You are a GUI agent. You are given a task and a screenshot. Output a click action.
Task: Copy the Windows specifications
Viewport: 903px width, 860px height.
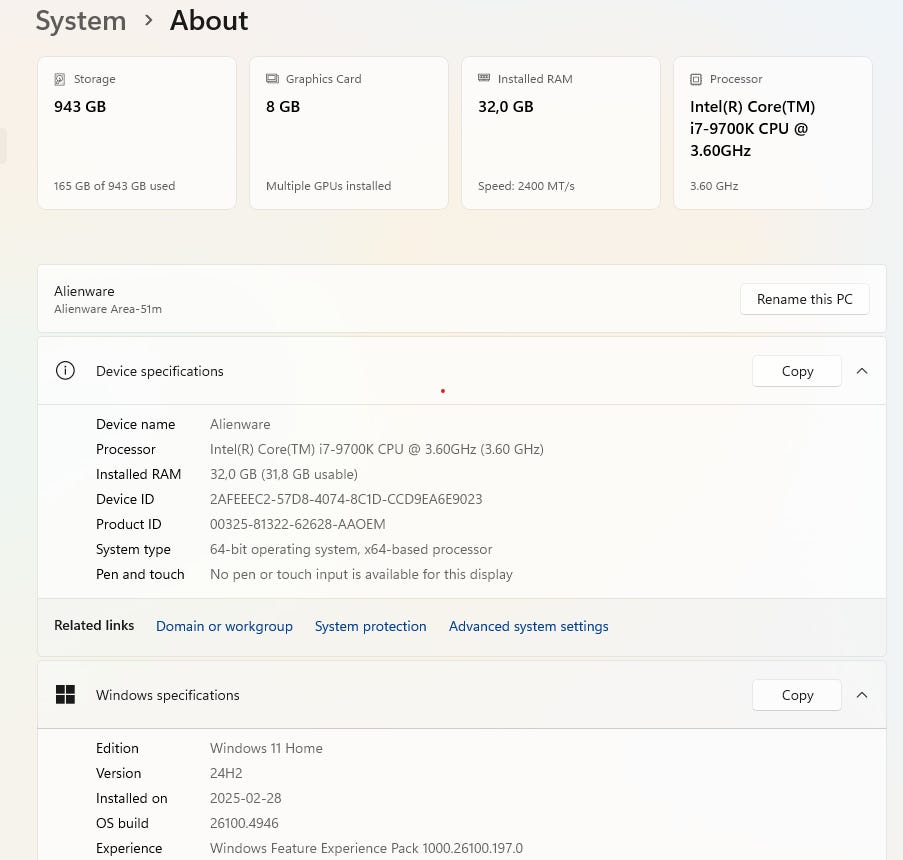click(x=796, y=695)
